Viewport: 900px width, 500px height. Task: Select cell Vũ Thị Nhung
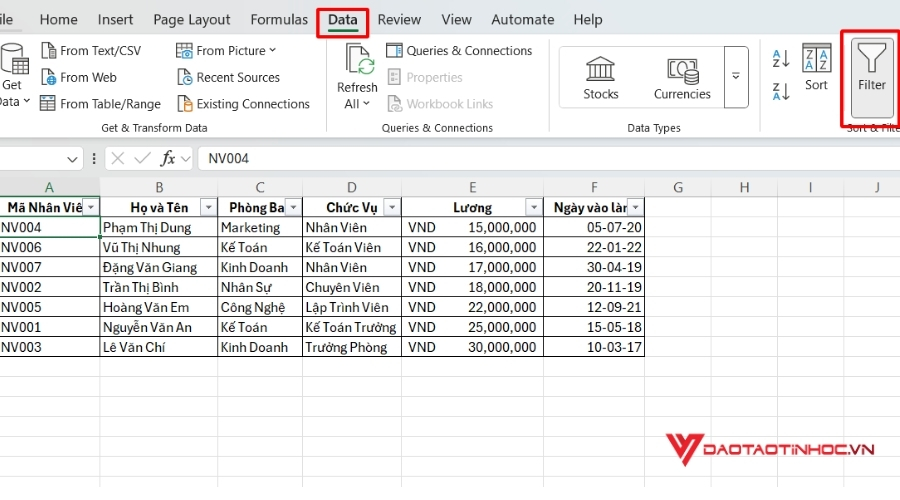pyautogui.click(x=159, y=247)
